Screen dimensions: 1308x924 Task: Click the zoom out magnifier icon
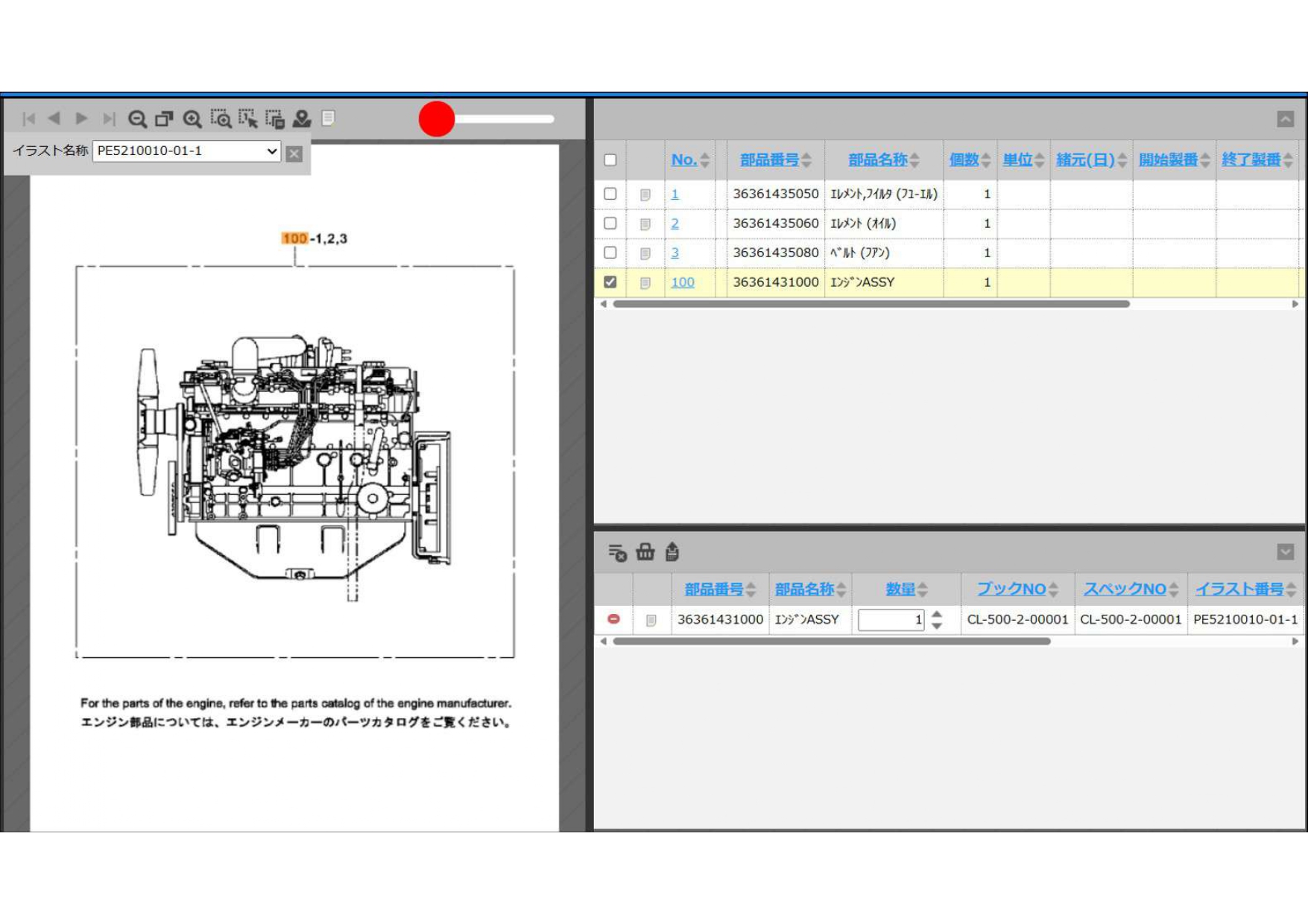coord(137,119)
